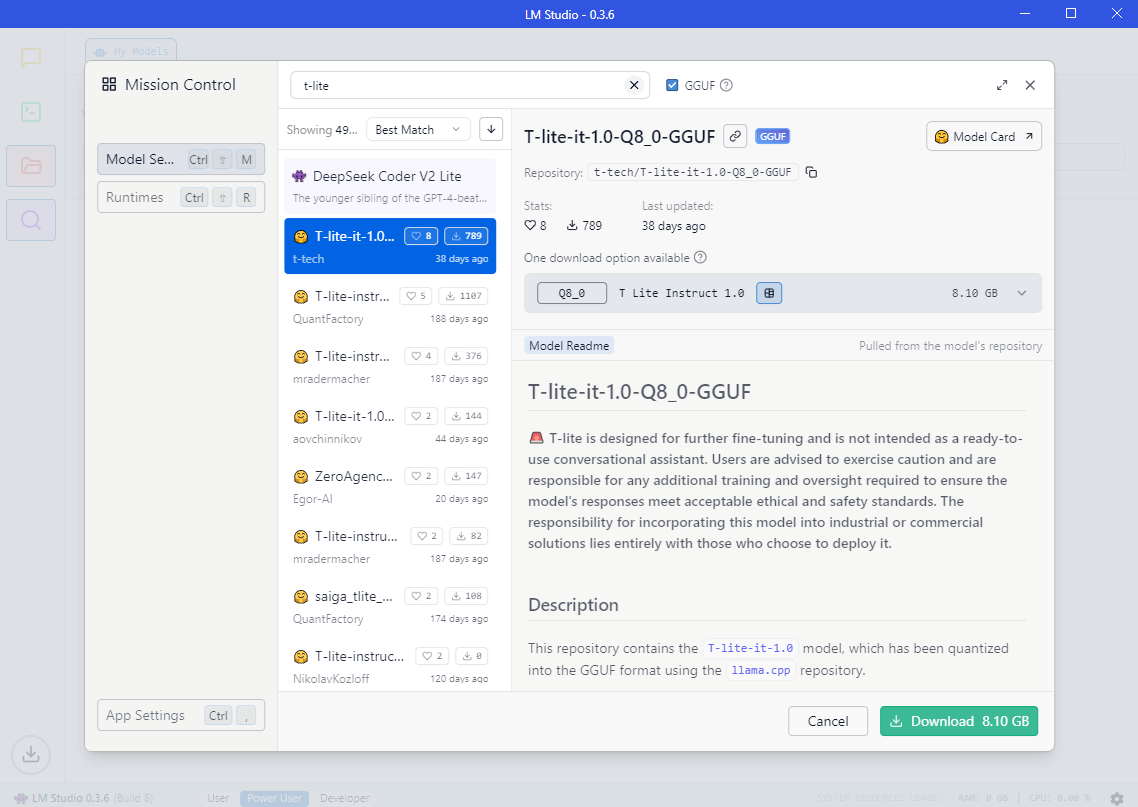1138x807 pixels.
Task: Click the '8.10 GB' size in download option
Action: tap(975, 293)
